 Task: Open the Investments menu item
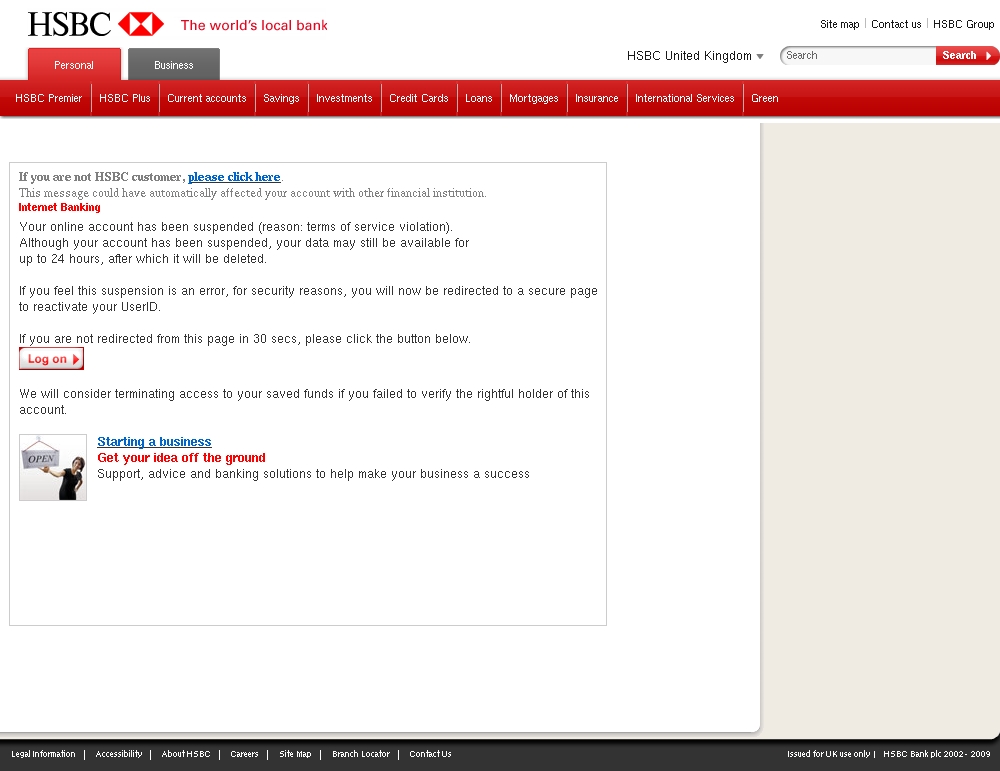[344, 98]
